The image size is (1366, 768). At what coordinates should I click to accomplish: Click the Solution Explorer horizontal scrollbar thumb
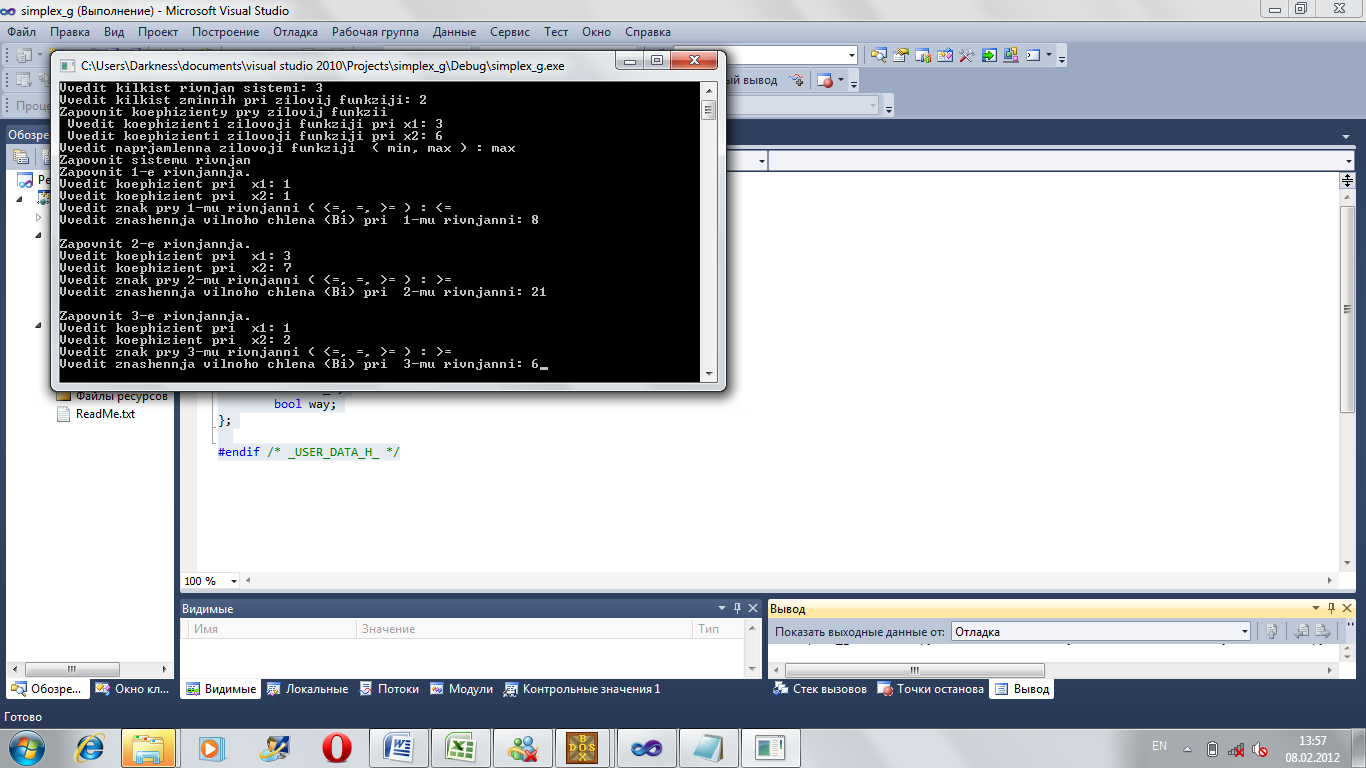coord(72,669)
